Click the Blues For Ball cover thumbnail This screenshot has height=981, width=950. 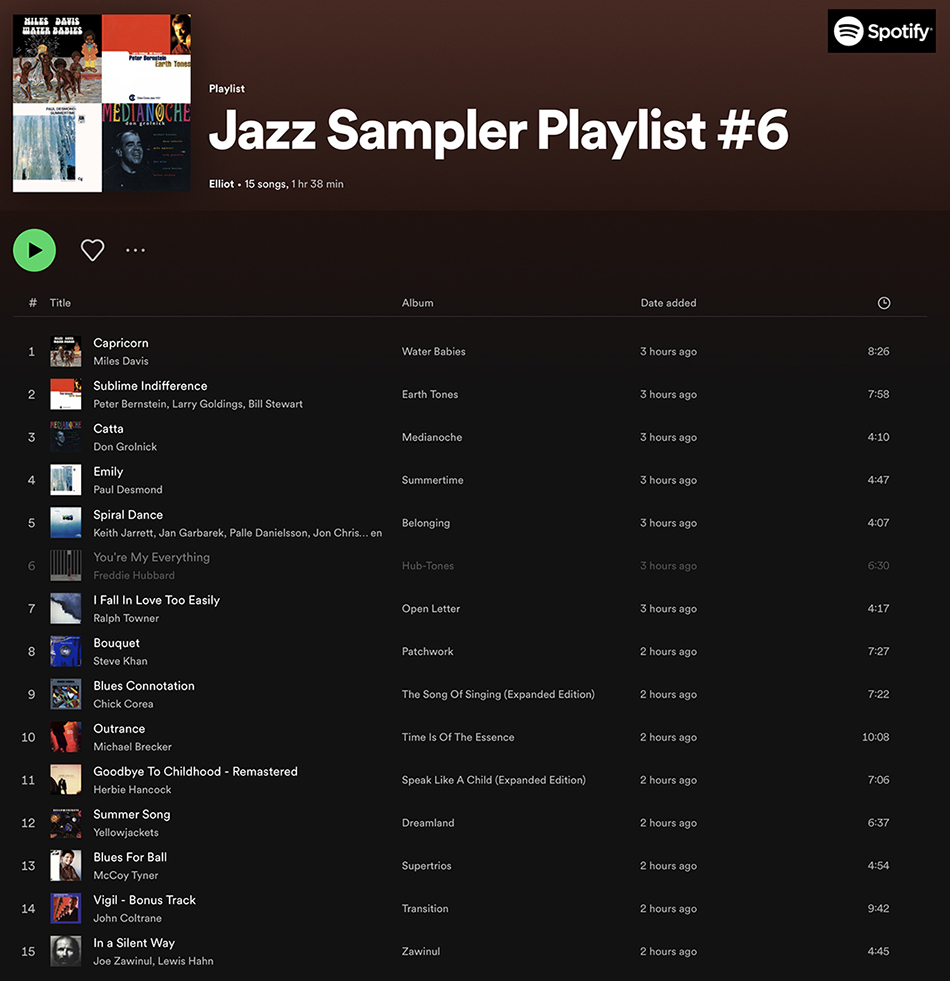coord(66,865)
